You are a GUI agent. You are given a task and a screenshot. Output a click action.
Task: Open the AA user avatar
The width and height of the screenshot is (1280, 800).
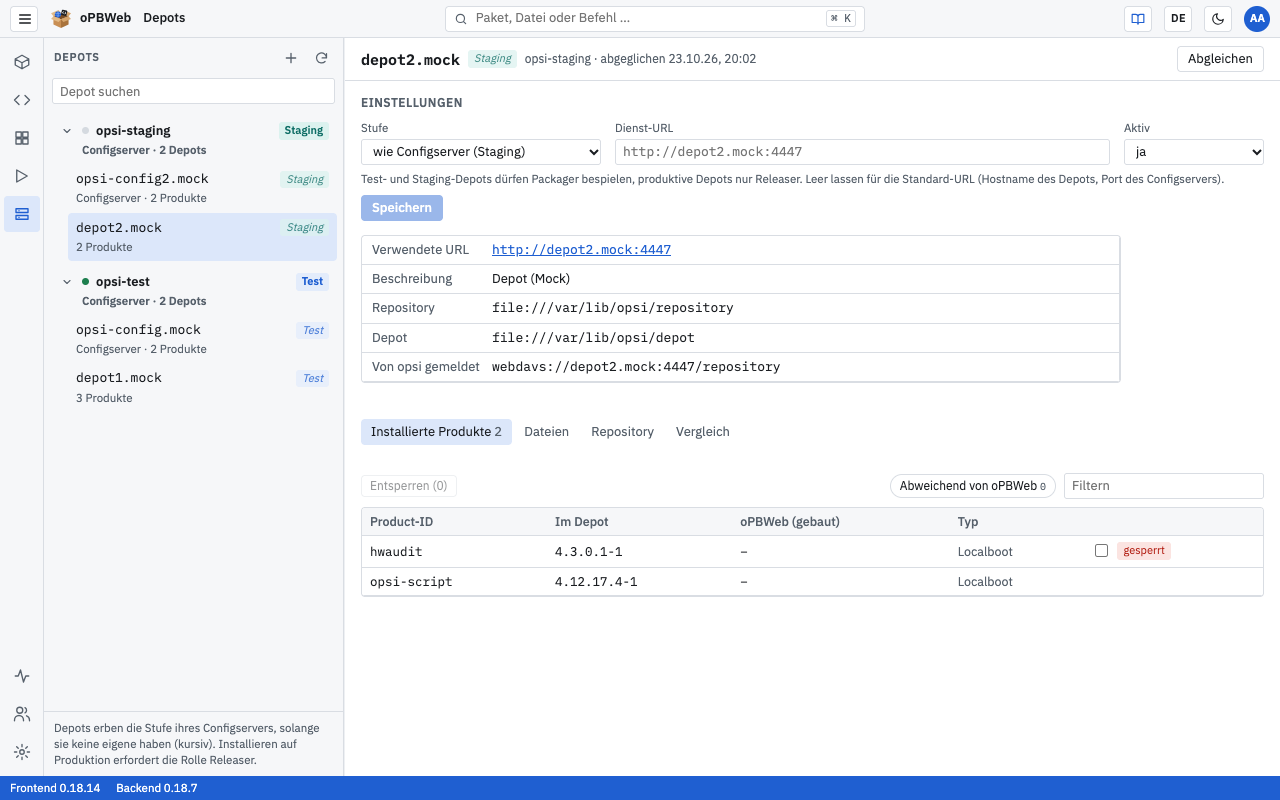coord(1257,18)
